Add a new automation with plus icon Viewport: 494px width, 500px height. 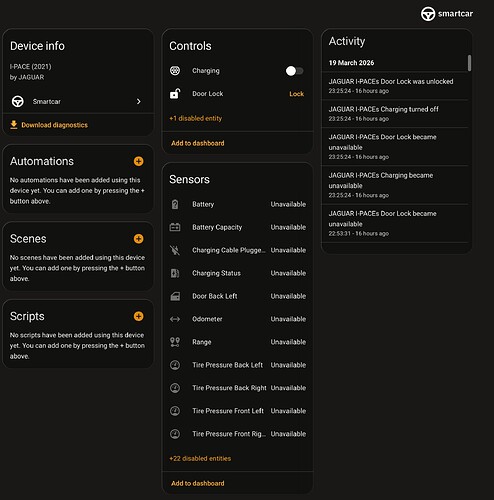pyautogui.click(x=139, y=161)
